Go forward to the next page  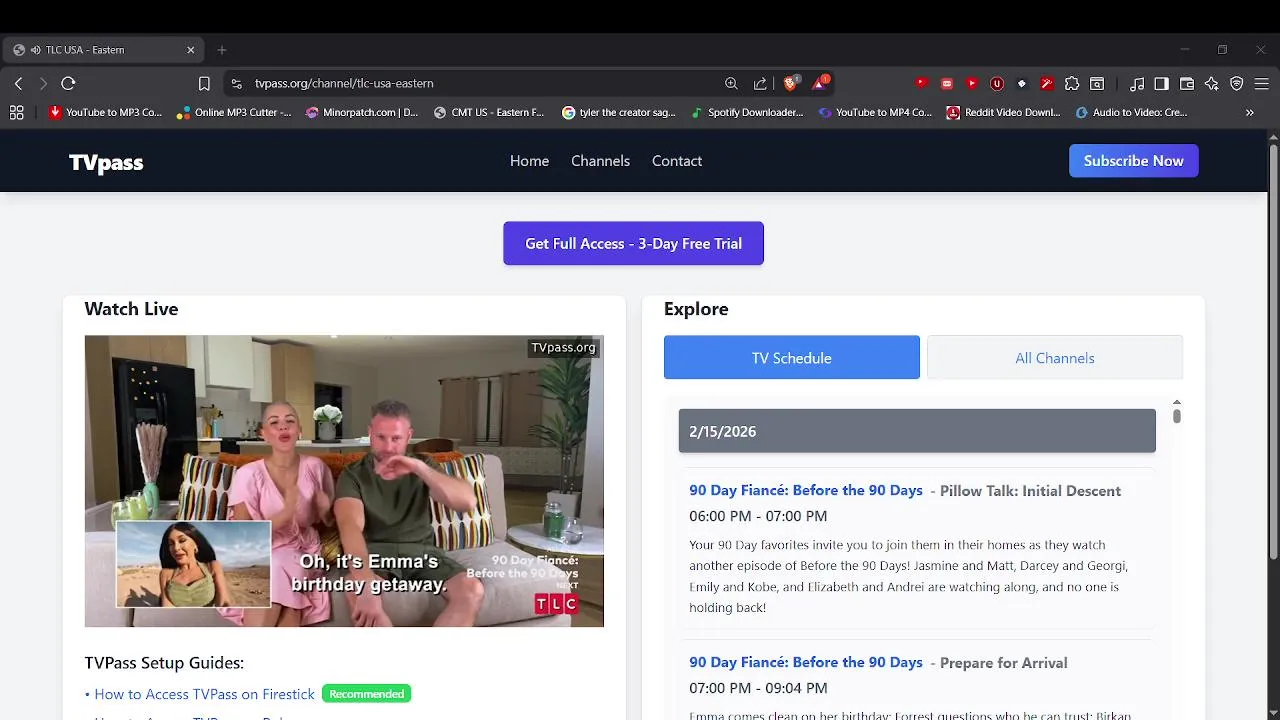tap(43, 84)
